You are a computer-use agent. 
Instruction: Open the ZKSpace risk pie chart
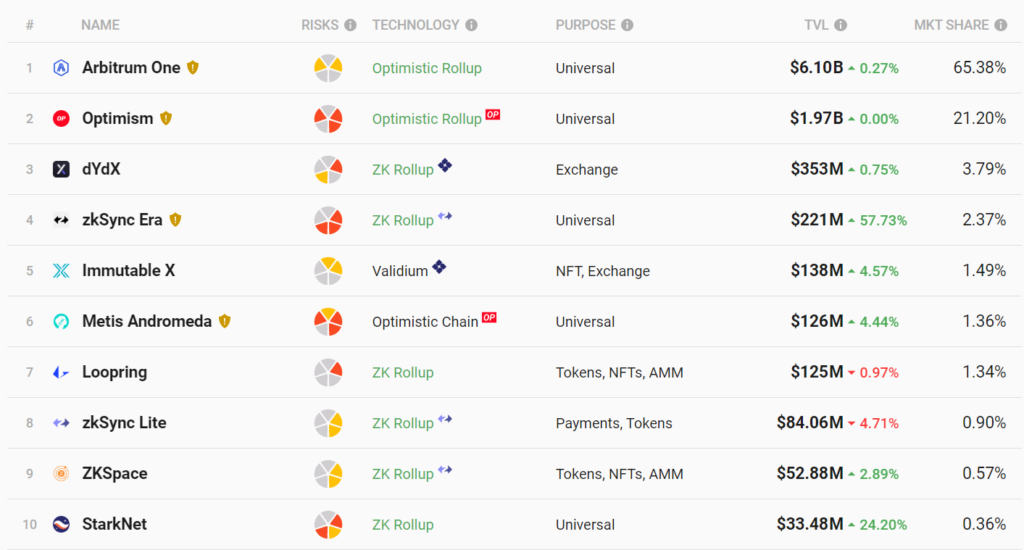pos(328,474)
